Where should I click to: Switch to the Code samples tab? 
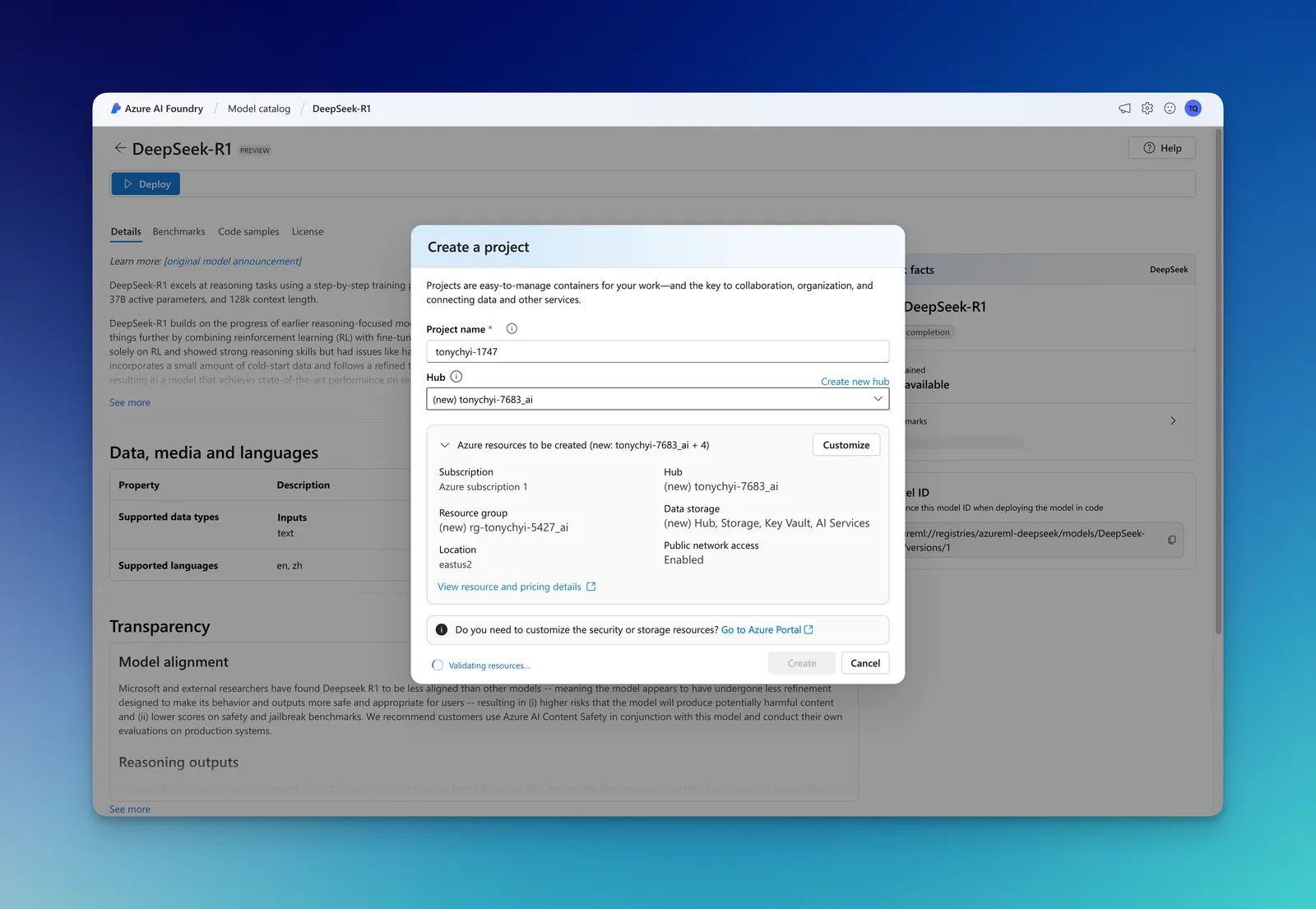coord(248,232)
